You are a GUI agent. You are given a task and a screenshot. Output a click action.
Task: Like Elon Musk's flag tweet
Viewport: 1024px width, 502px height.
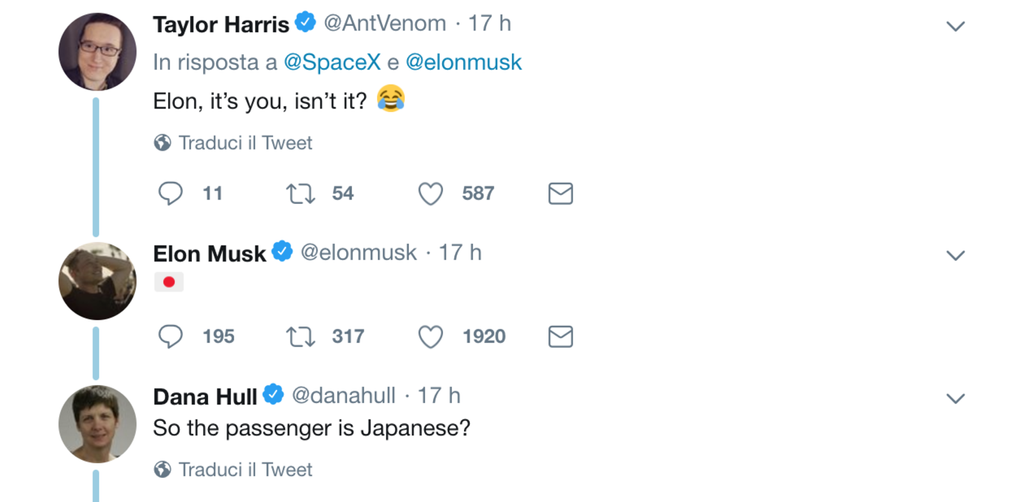pyautogui.click(x=430, y=337)
